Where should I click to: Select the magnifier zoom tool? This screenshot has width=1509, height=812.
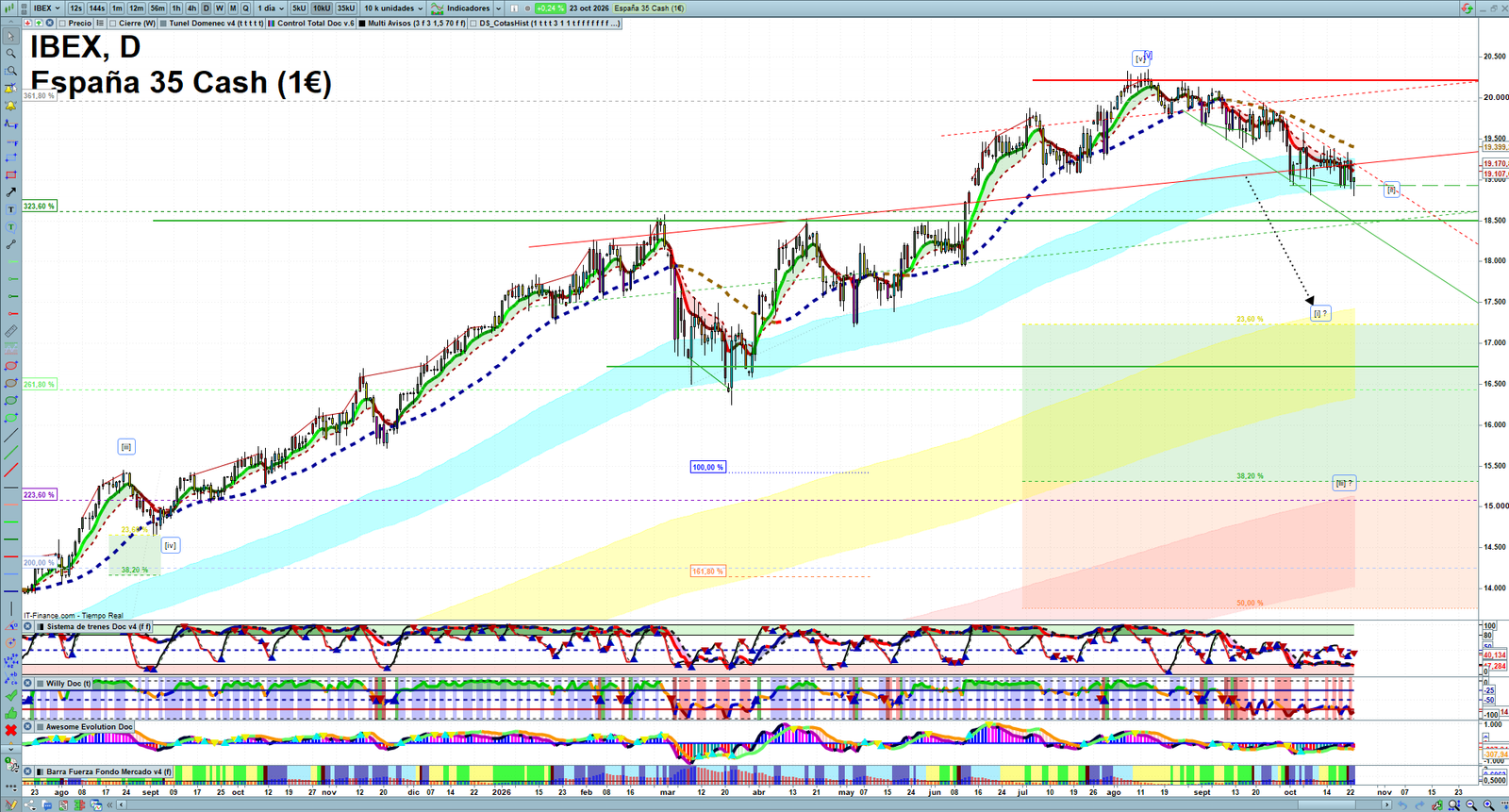click(x=10, y=54)
